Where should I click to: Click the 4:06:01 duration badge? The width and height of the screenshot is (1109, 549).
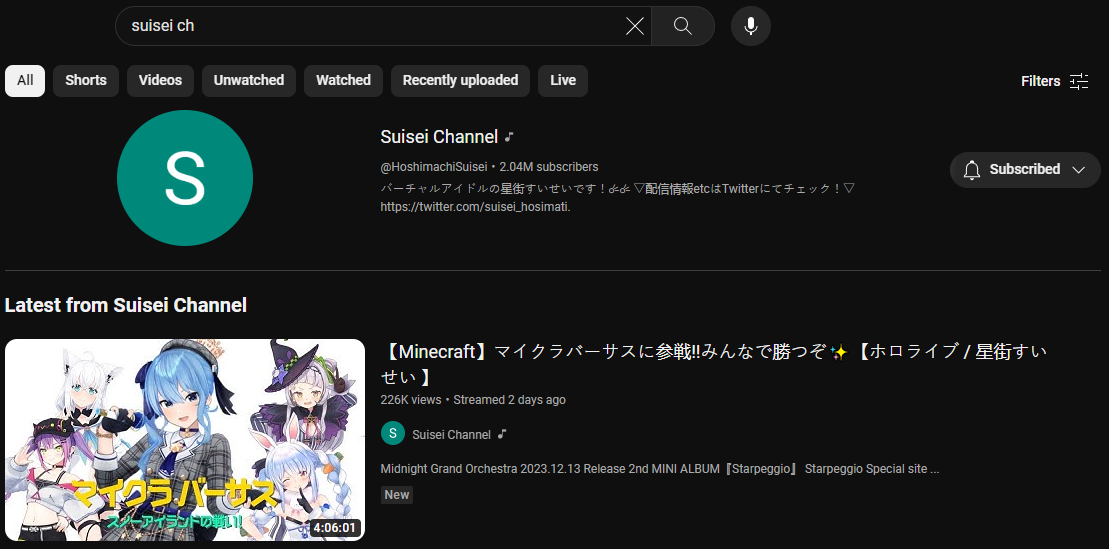(x=335, y=528)
